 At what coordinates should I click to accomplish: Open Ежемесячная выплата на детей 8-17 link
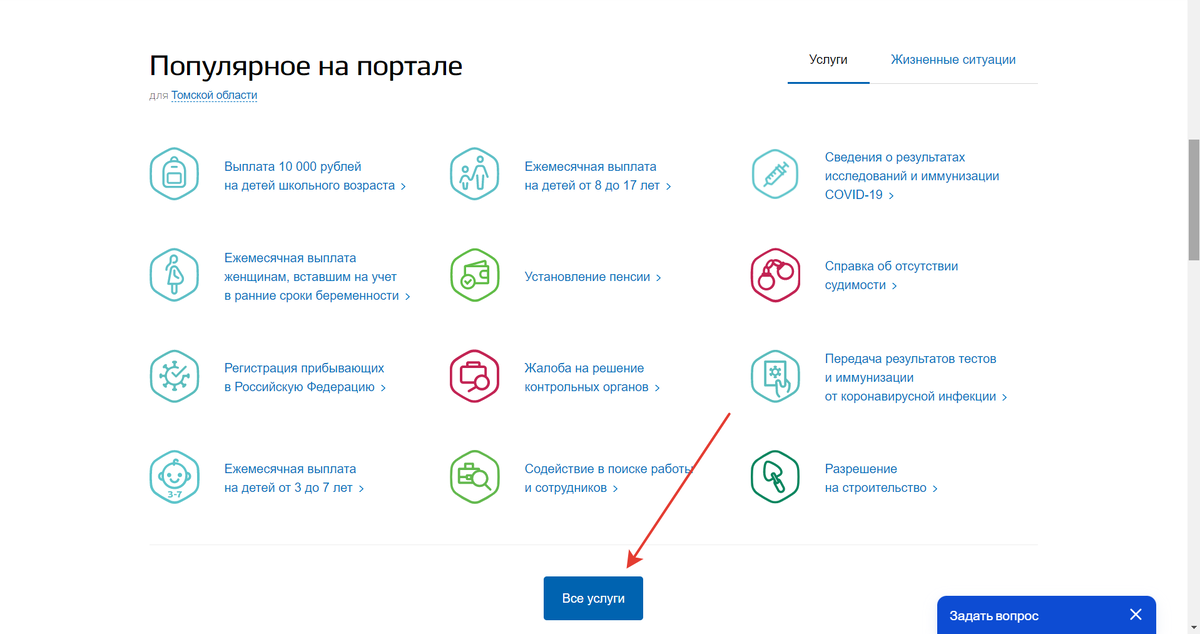(597, 176)
